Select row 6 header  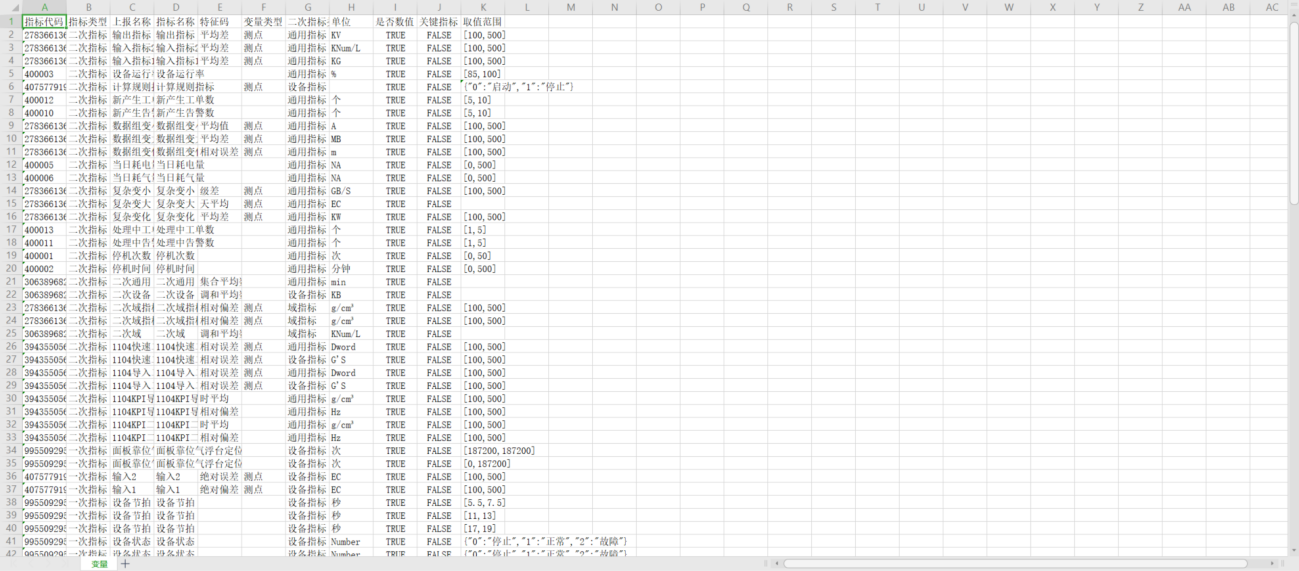point(10,87)
